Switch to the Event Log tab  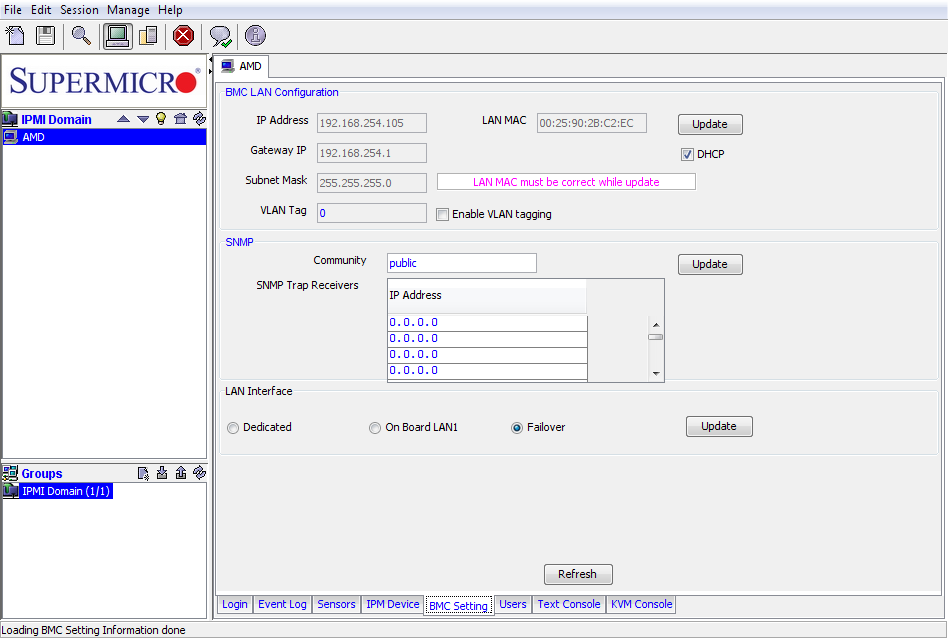coord(282,604)
